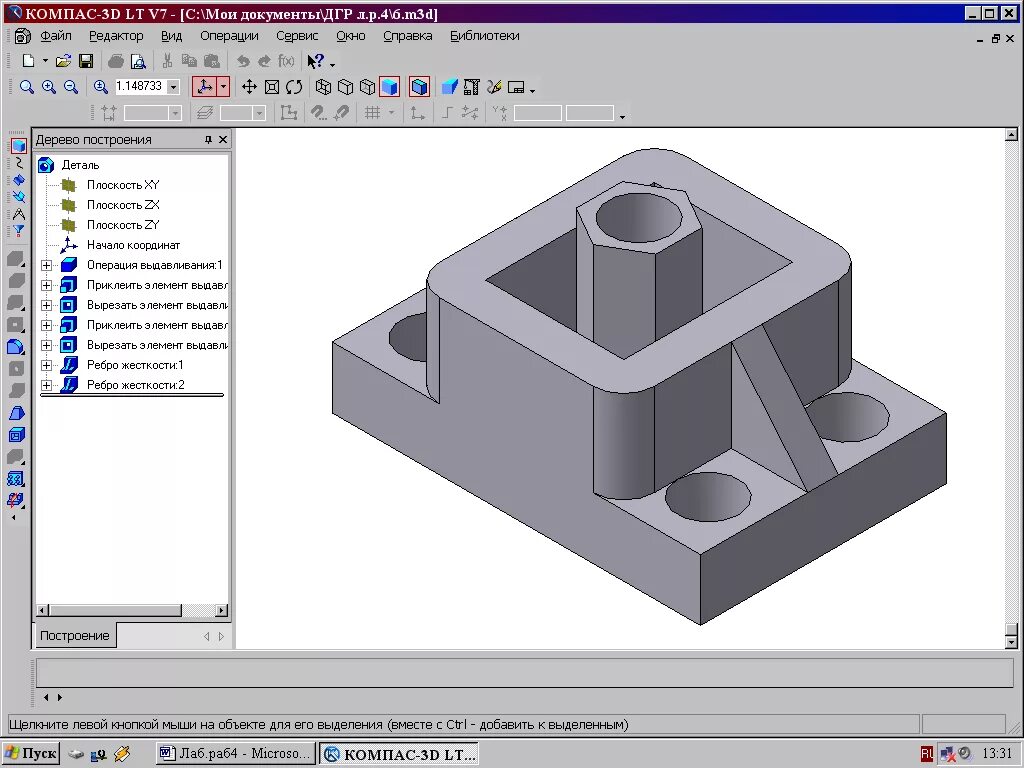The width and height of the screenshot is (1024, 768).
Task: Toggle shaded display mode
Action: tap(390, 87)
